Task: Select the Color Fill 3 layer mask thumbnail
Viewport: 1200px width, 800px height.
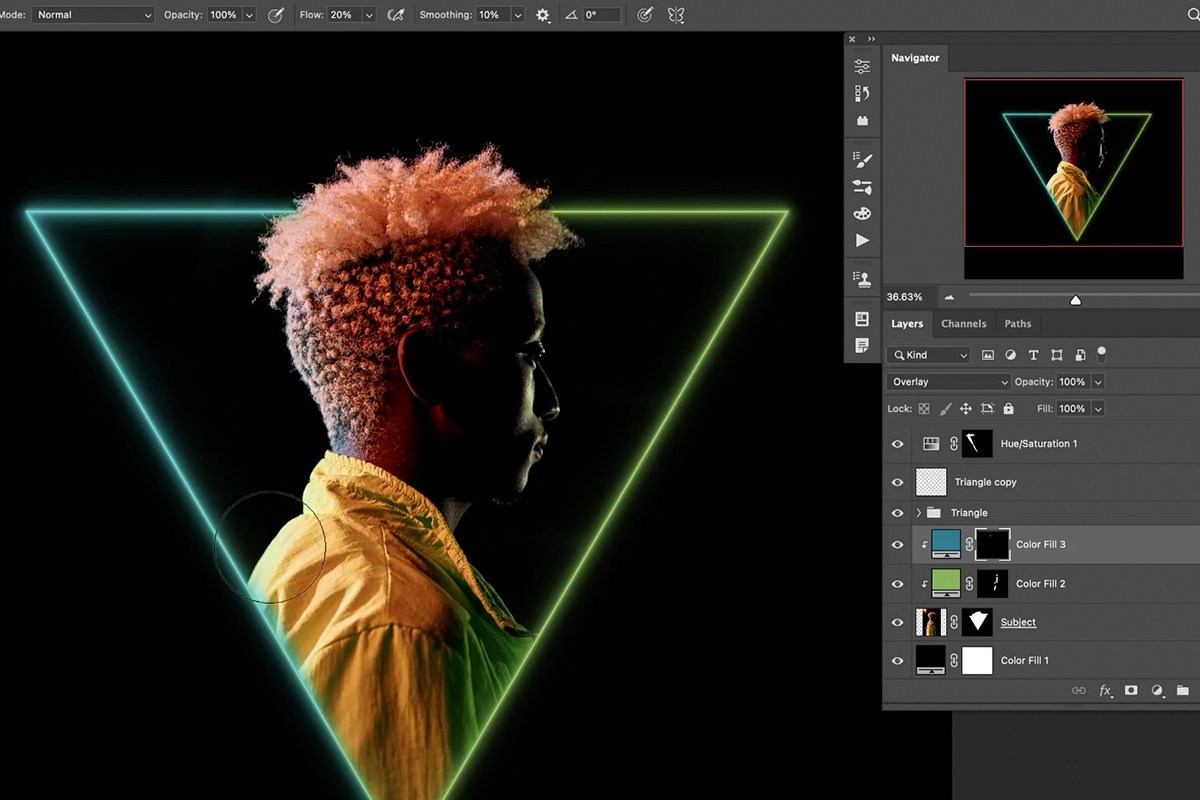Action: pyautogui.click(x=993, y=544)
